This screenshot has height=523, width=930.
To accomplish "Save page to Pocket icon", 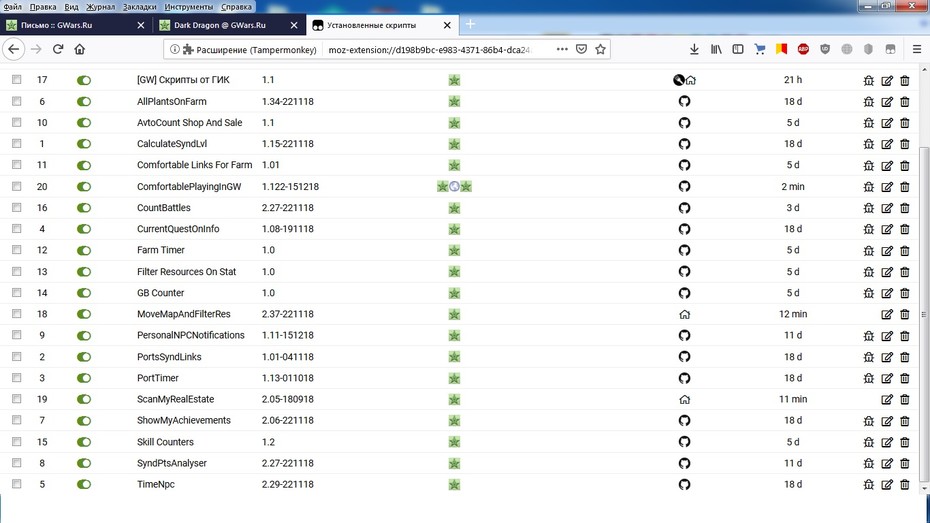I will tap(581, 49).
